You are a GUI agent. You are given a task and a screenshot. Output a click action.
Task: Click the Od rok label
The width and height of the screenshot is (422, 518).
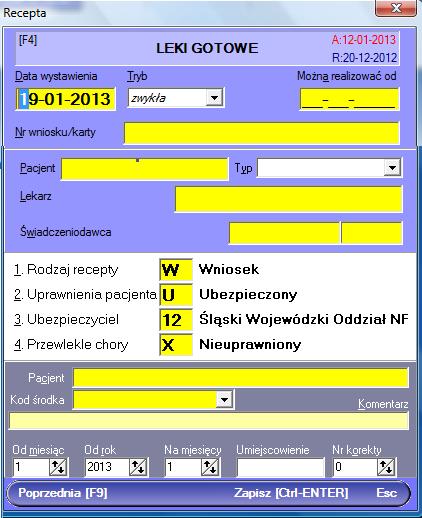(x=100, y=450)
